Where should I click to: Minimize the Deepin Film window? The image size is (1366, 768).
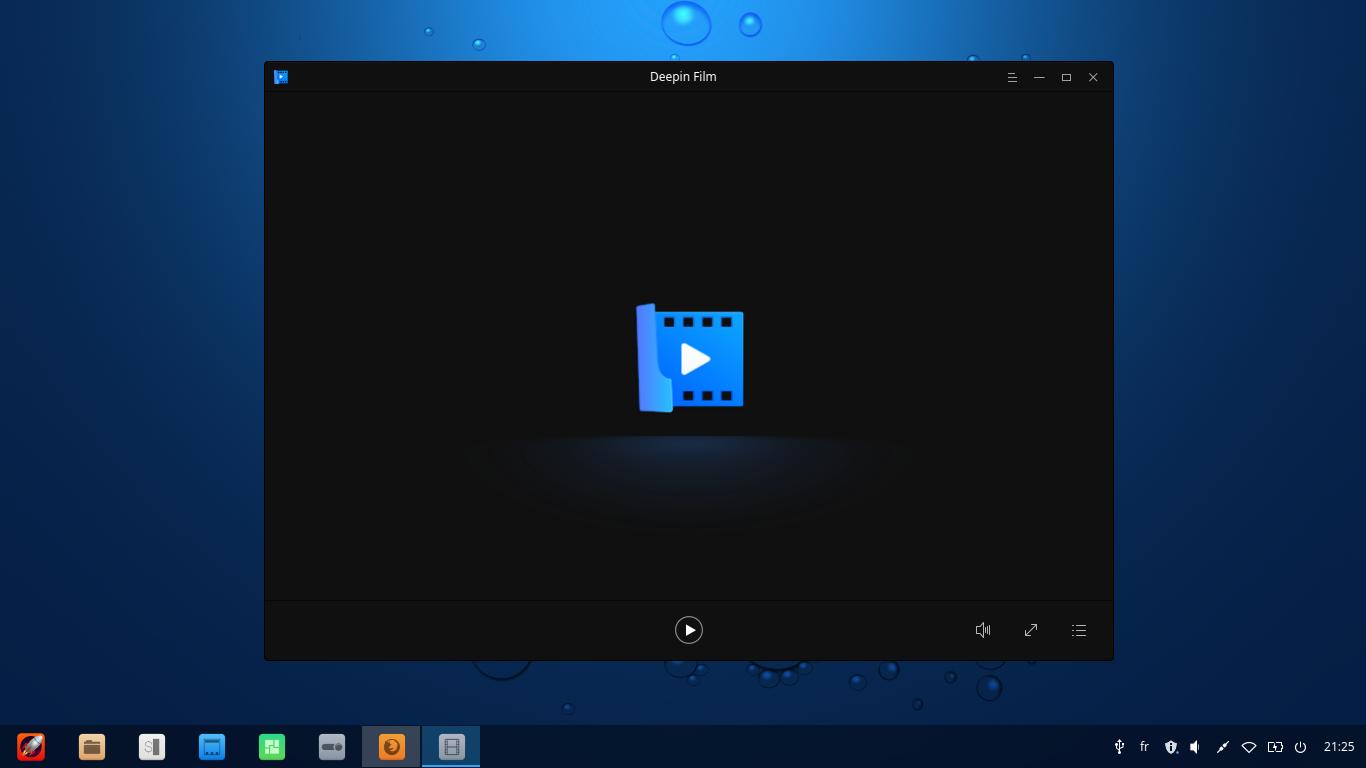[1039, 77]
